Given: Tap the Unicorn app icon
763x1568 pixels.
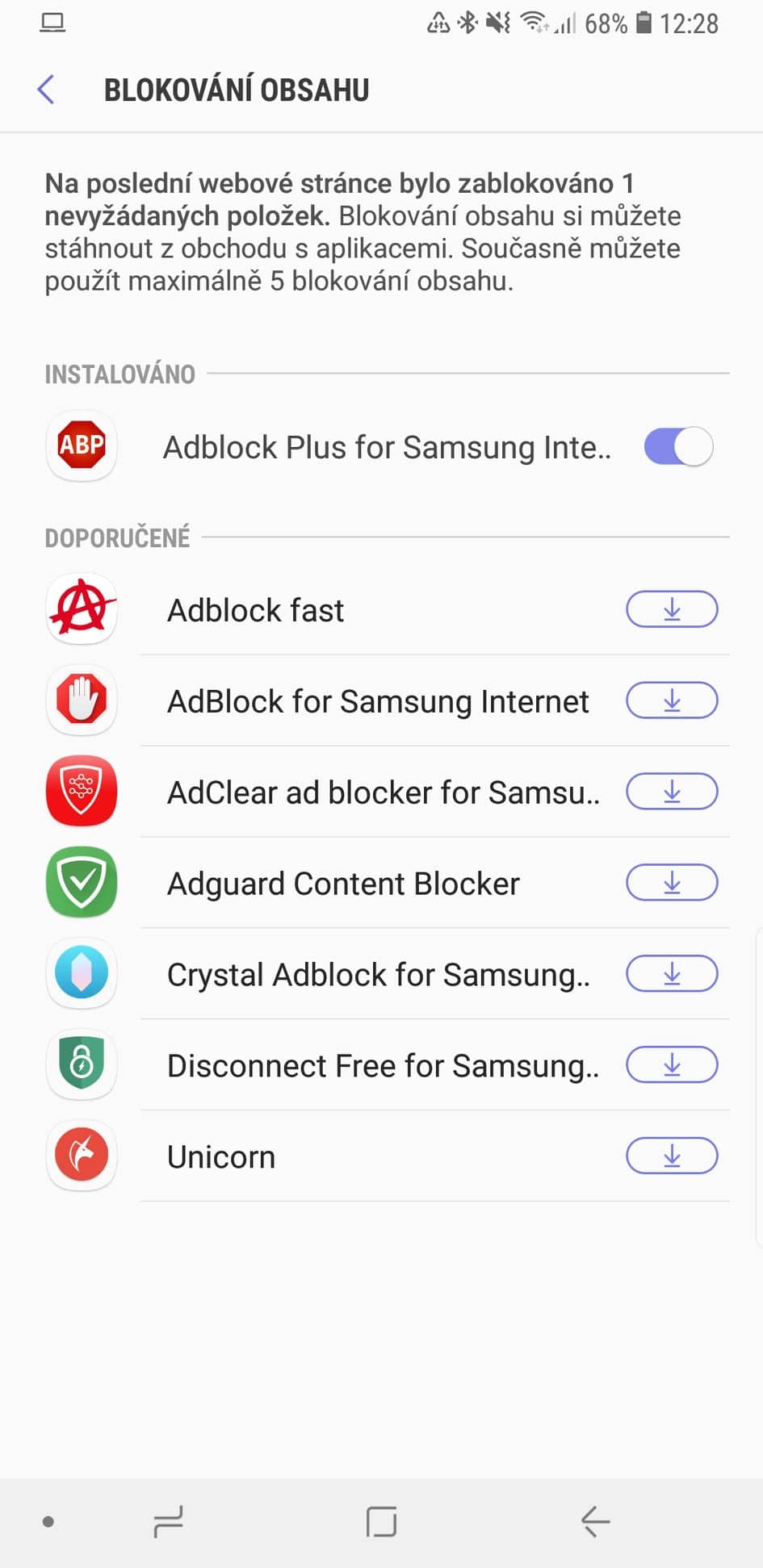Looking at the screenshot, I should (x=82, y=1156).
